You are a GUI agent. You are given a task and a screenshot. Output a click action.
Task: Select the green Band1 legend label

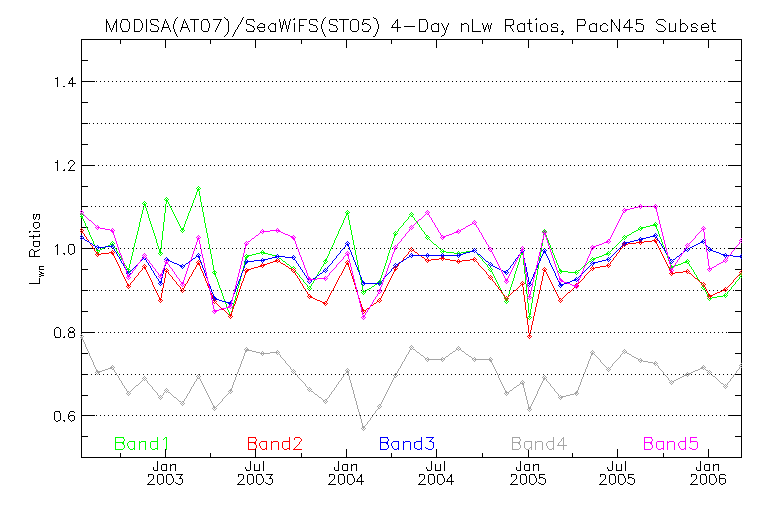(142, 444)
